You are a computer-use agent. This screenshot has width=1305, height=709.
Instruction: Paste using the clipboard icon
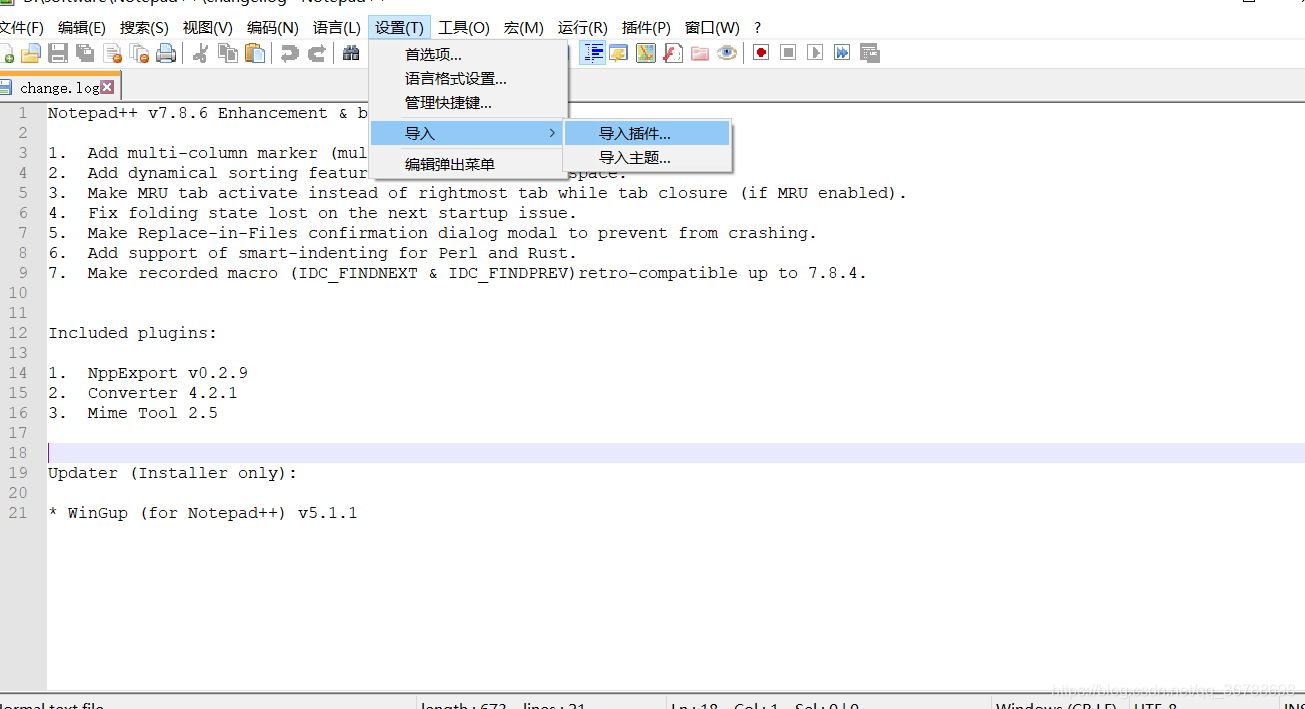(255, 53)
